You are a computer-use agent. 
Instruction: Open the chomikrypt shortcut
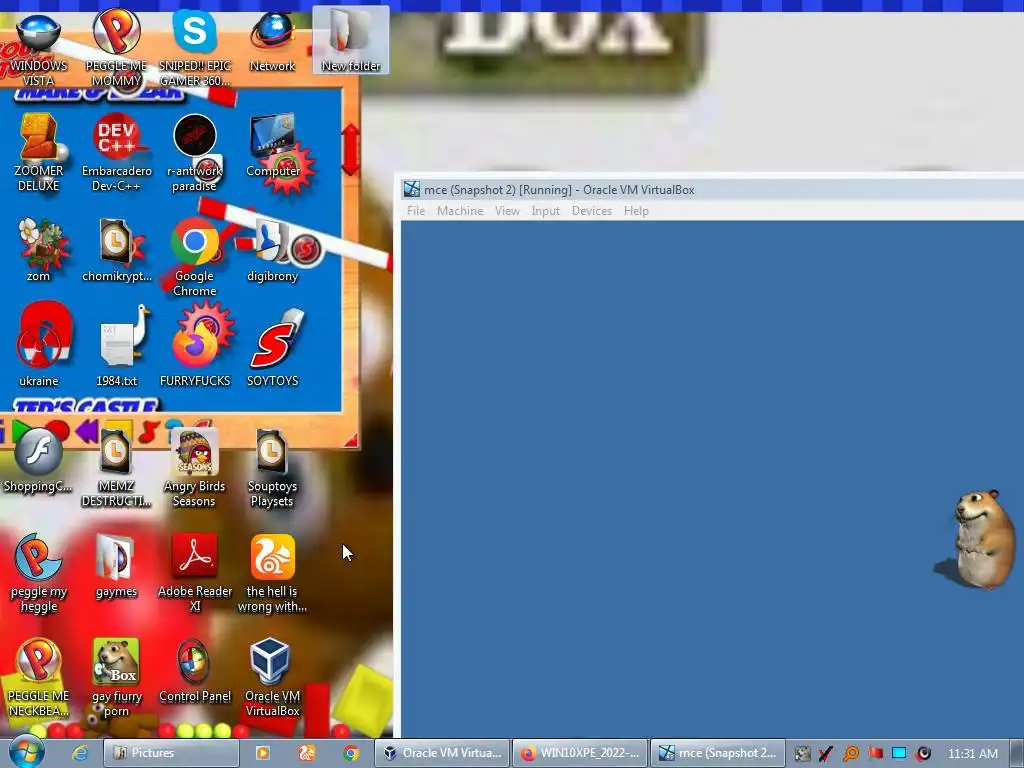pyautogui.click(x=116, y=251)
